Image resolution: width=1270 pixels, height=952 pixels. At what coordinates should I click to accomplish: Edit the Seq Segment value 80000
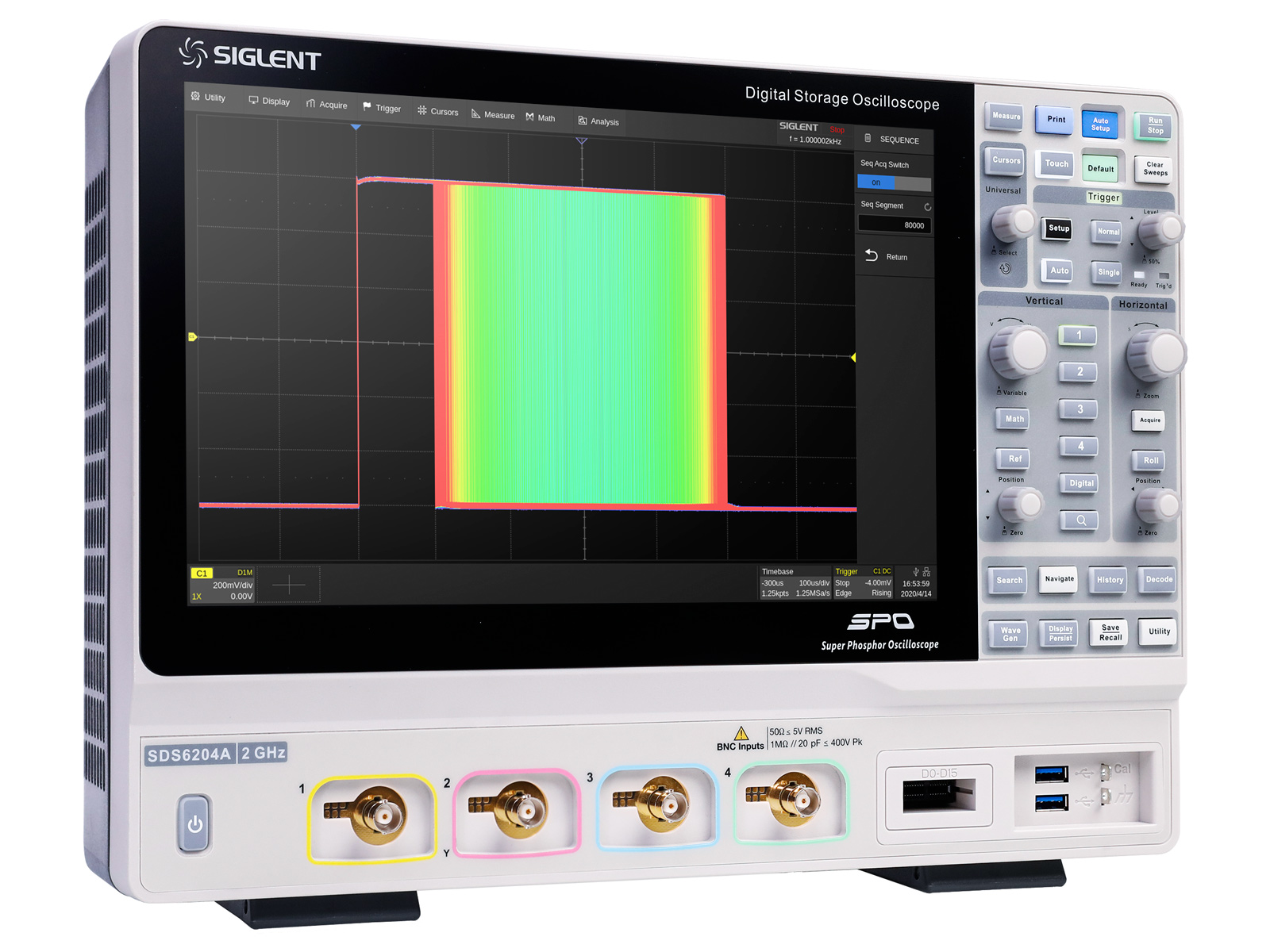(x=894, y=225)
